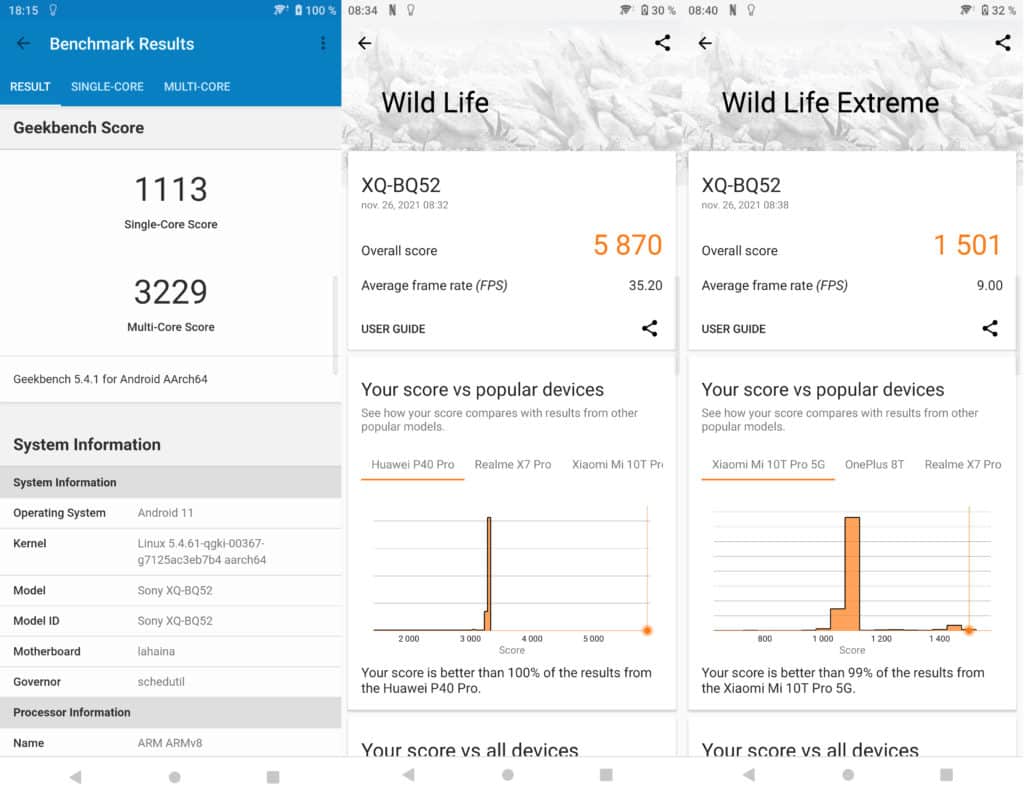Tap the Wild Life overall score 5 870
Image resolution: width=1024 pixels, height=796 pixels.
[628, 246]
